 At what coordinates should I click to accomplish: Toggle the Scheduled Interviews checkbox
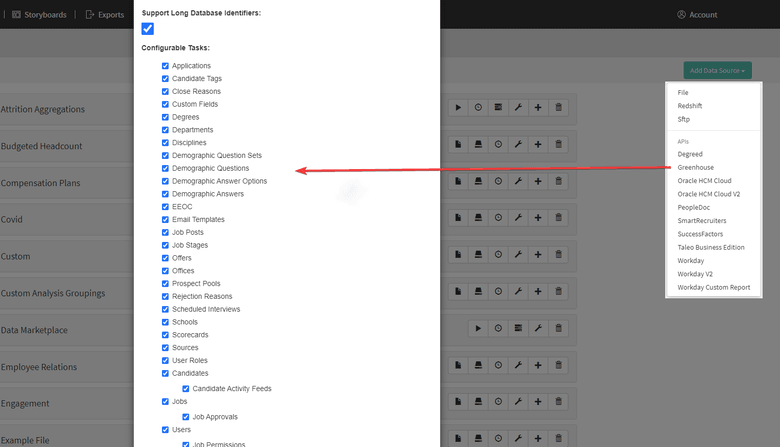[165, 309]
